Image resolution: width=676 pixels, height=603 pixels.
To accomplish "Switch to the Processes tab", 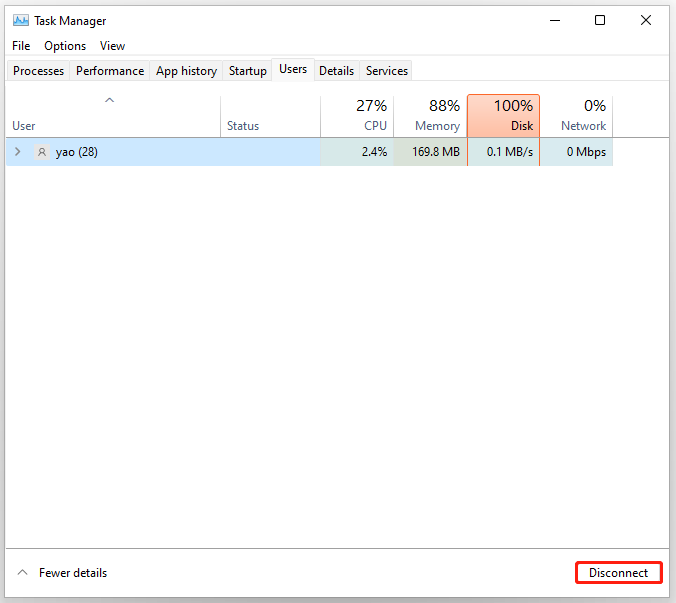I will pos(38,71).
